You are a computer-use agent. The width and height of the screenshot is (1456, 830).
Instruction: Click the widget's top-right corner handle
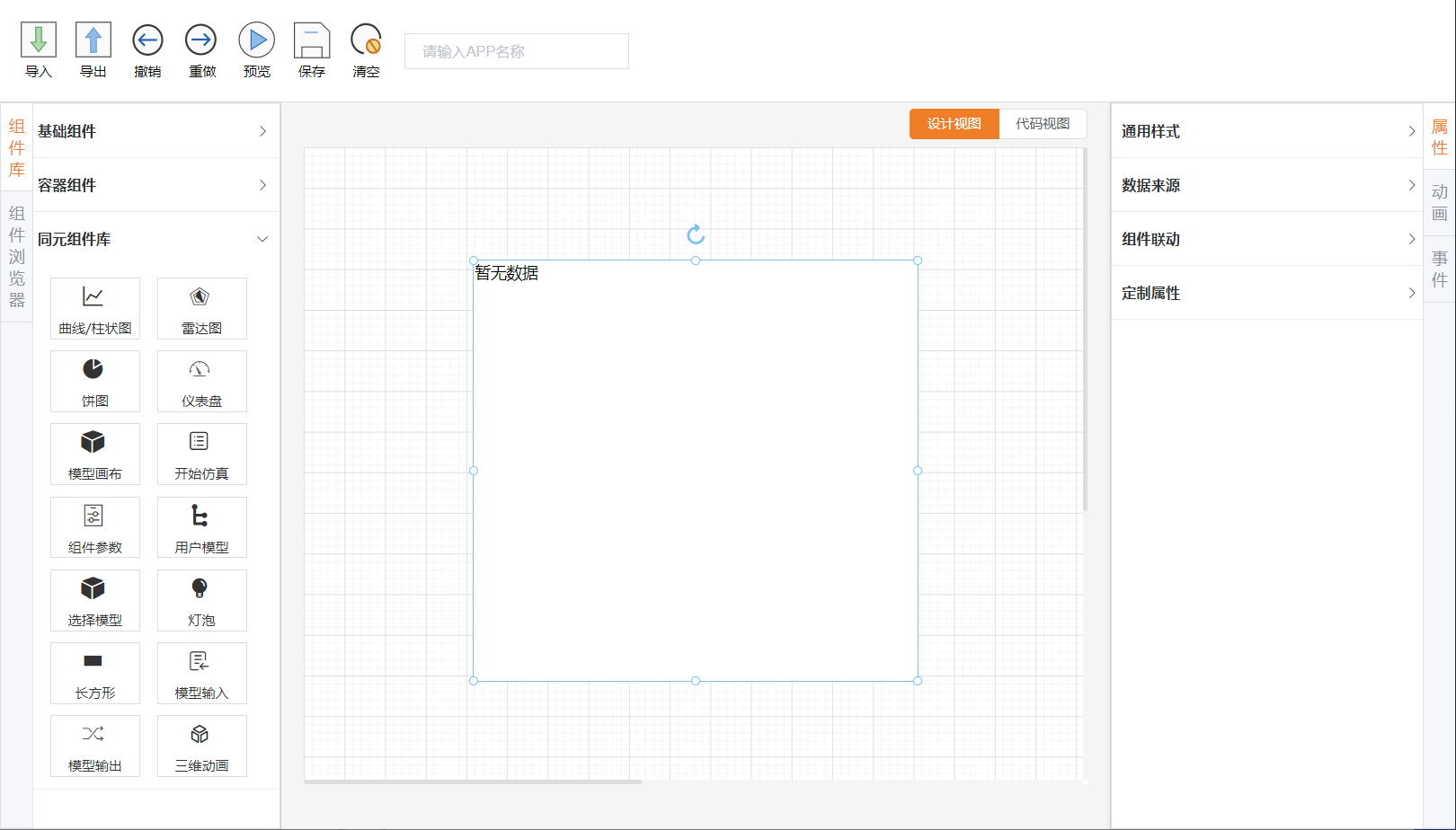coord(918,260)
